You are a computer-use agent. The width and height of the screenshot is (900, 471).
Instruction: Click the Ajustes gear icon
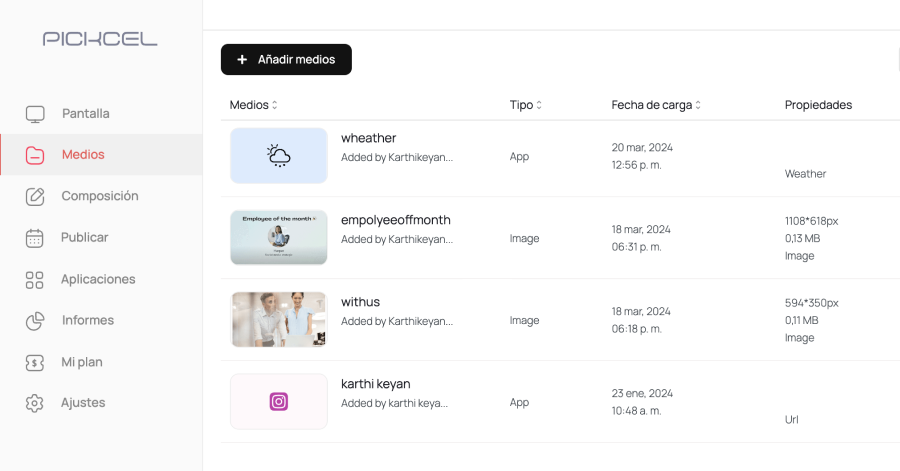click(34, 403)
